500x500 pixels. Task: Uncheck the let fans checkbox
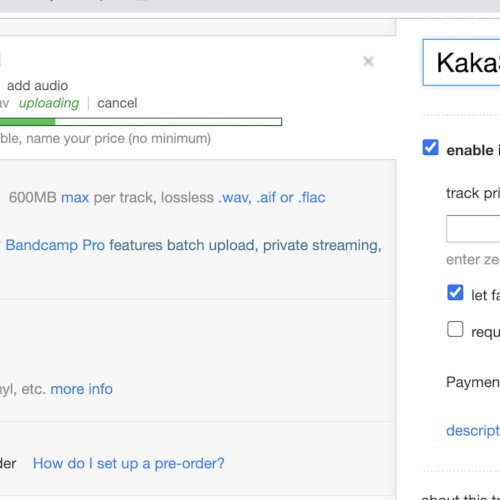455,293
